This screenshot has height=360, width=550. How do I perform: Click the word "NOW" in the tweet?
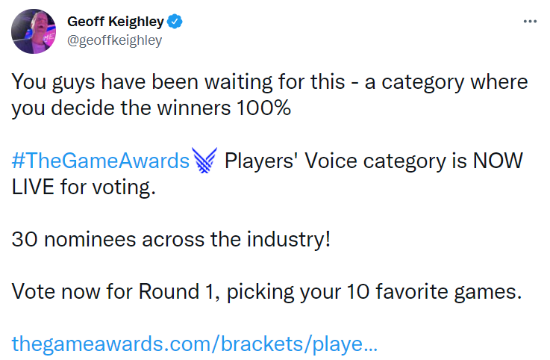click(498, 161)
